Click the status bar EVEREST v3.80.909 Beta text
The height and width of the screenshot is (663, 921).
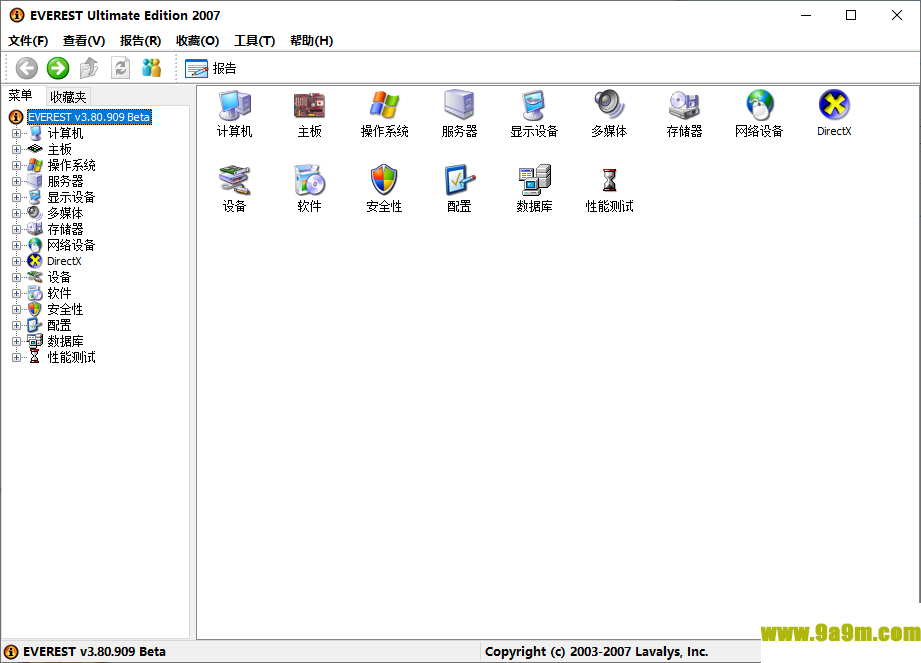(94, 652)
